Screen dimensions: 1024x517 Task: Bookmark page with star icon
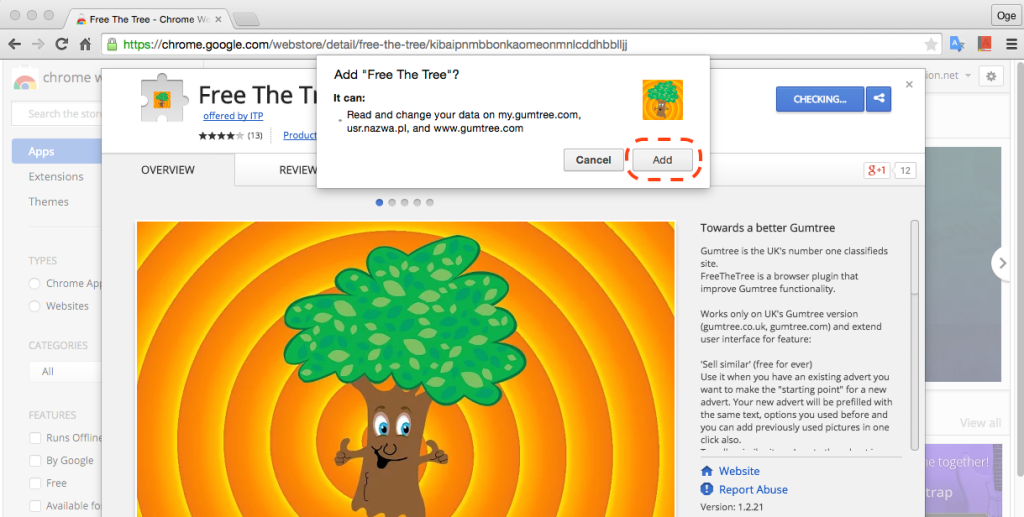931,44
